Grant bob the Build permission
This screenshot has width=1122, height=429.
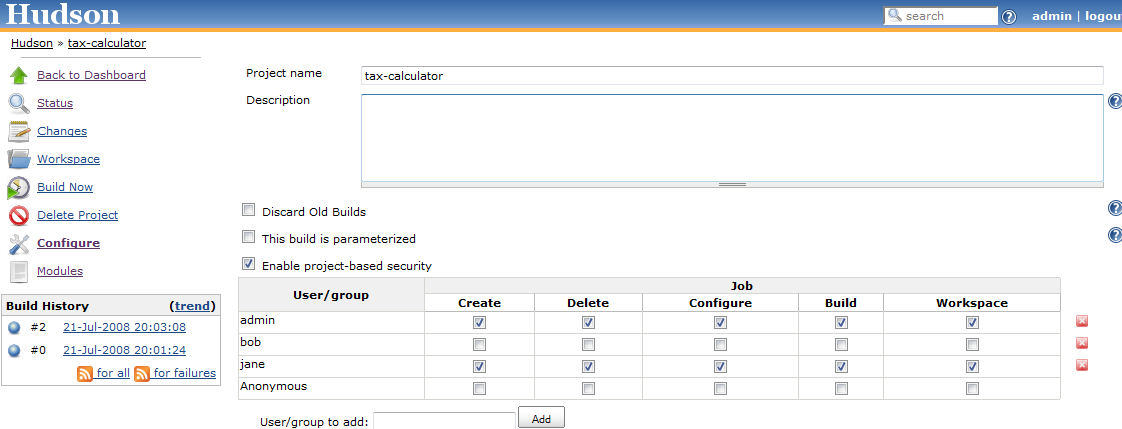(842, 345)
